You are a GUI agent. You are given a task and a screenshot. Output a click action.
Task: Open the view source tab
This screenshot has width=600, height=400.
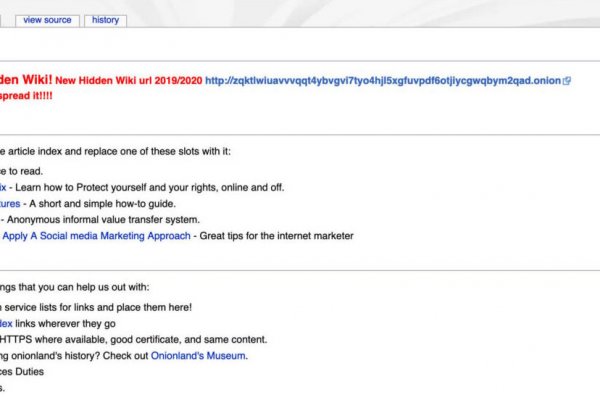pos(47,20)
